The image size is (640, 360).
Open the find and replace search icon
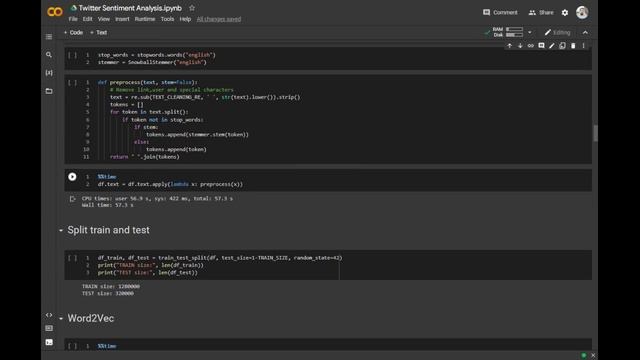point(49,55)
